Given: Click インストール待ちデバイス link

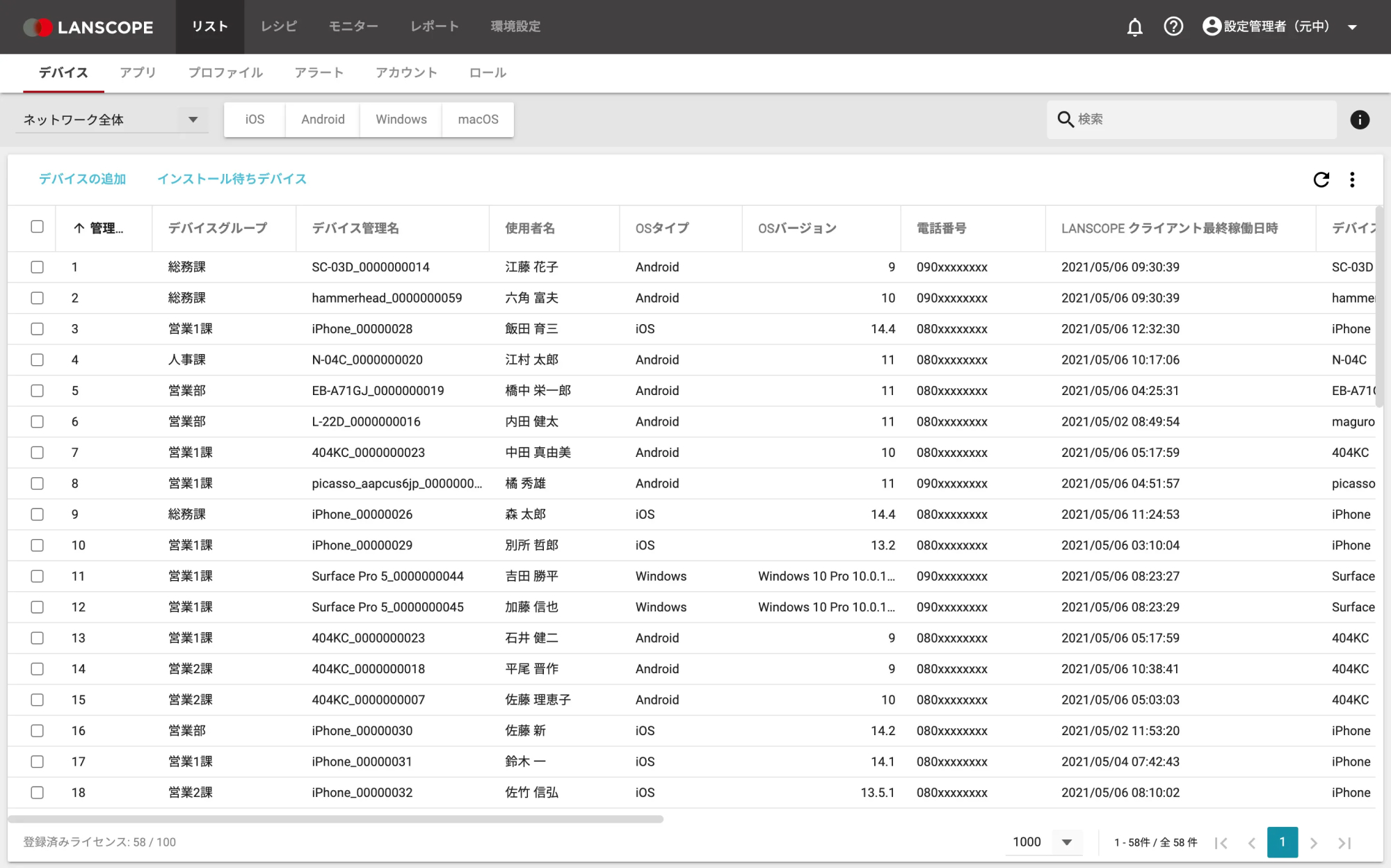Looking at the screenshot, I should 232,179.
